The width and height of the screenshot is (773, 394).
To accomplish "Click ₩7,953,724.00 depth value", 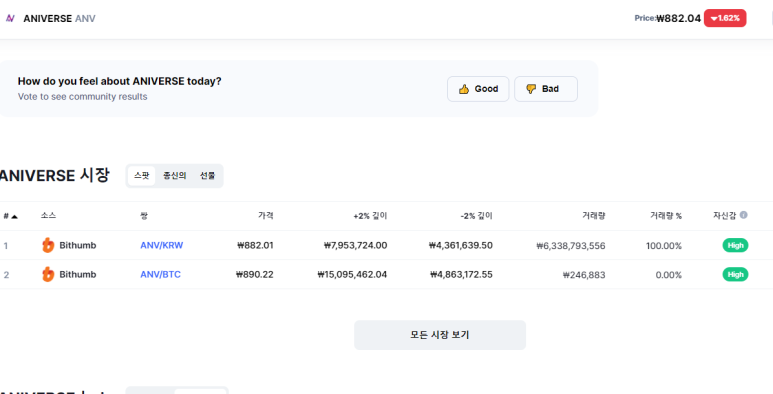I will pyautogui.click(x=355, y=245).
